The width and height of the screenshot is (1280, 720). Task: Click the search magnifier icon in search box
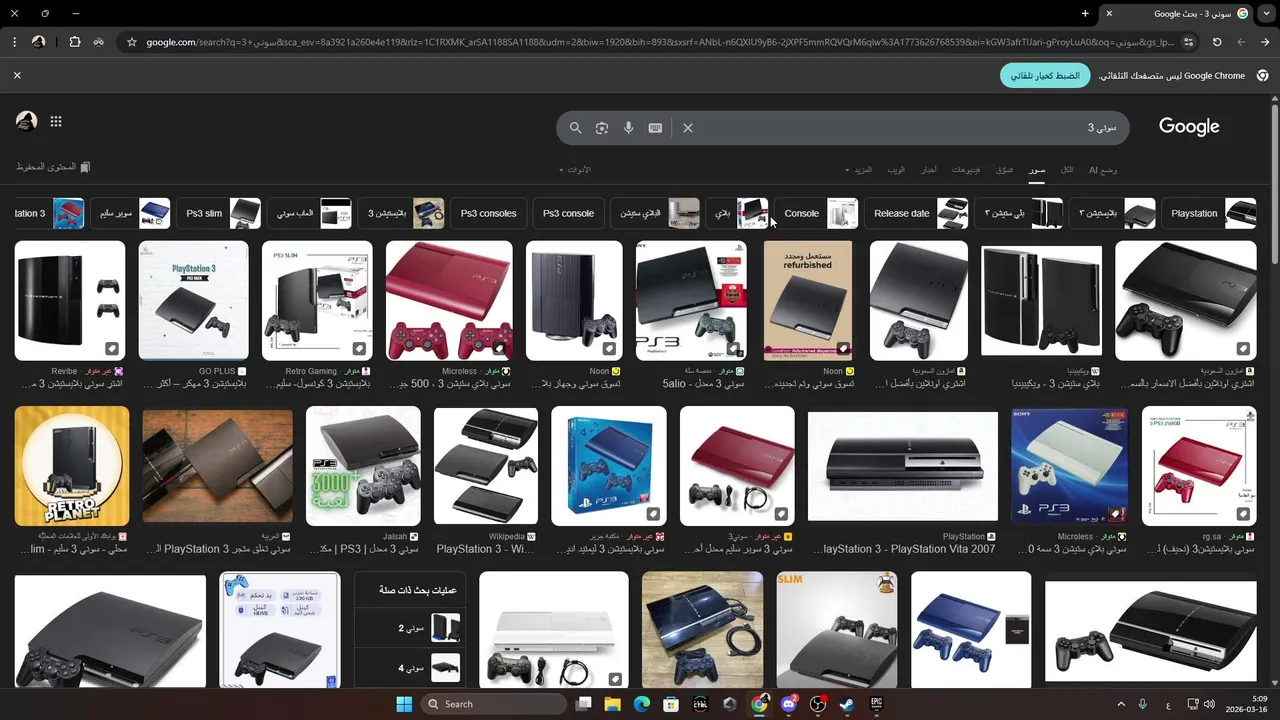(575, 128)
